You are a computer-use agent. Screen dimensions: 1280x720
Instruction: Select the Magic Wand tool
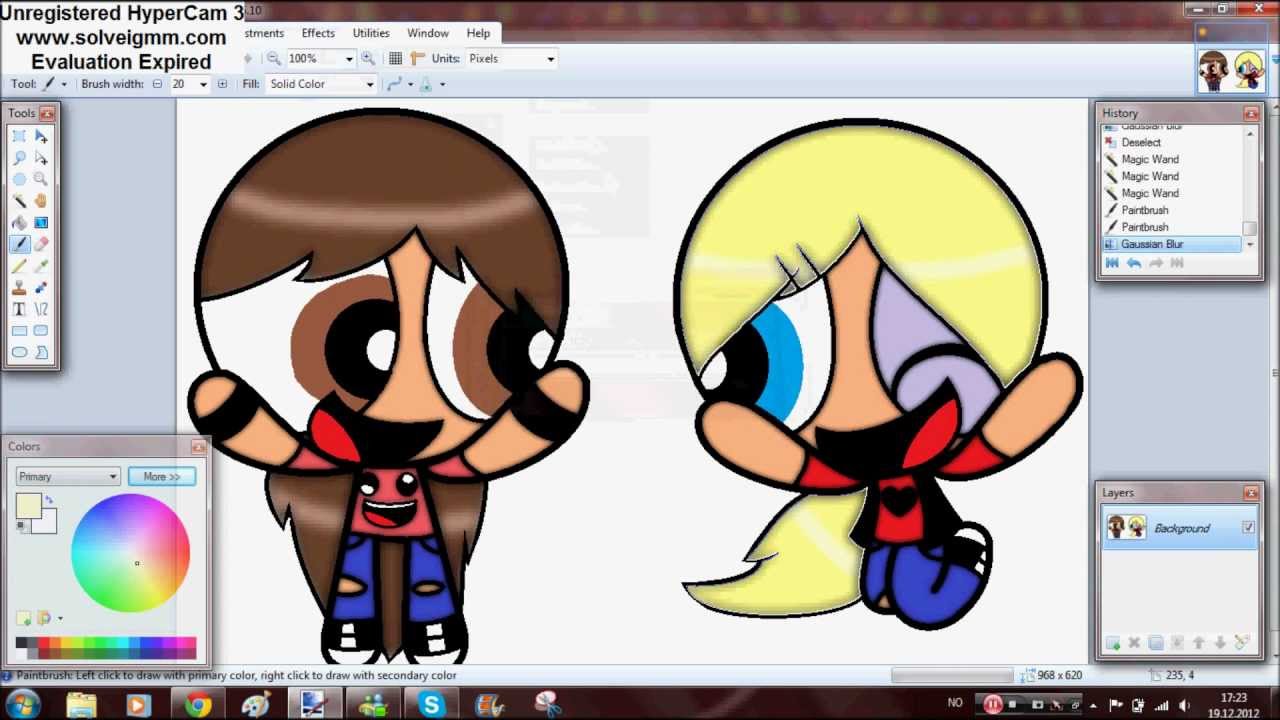click(19, 201)
